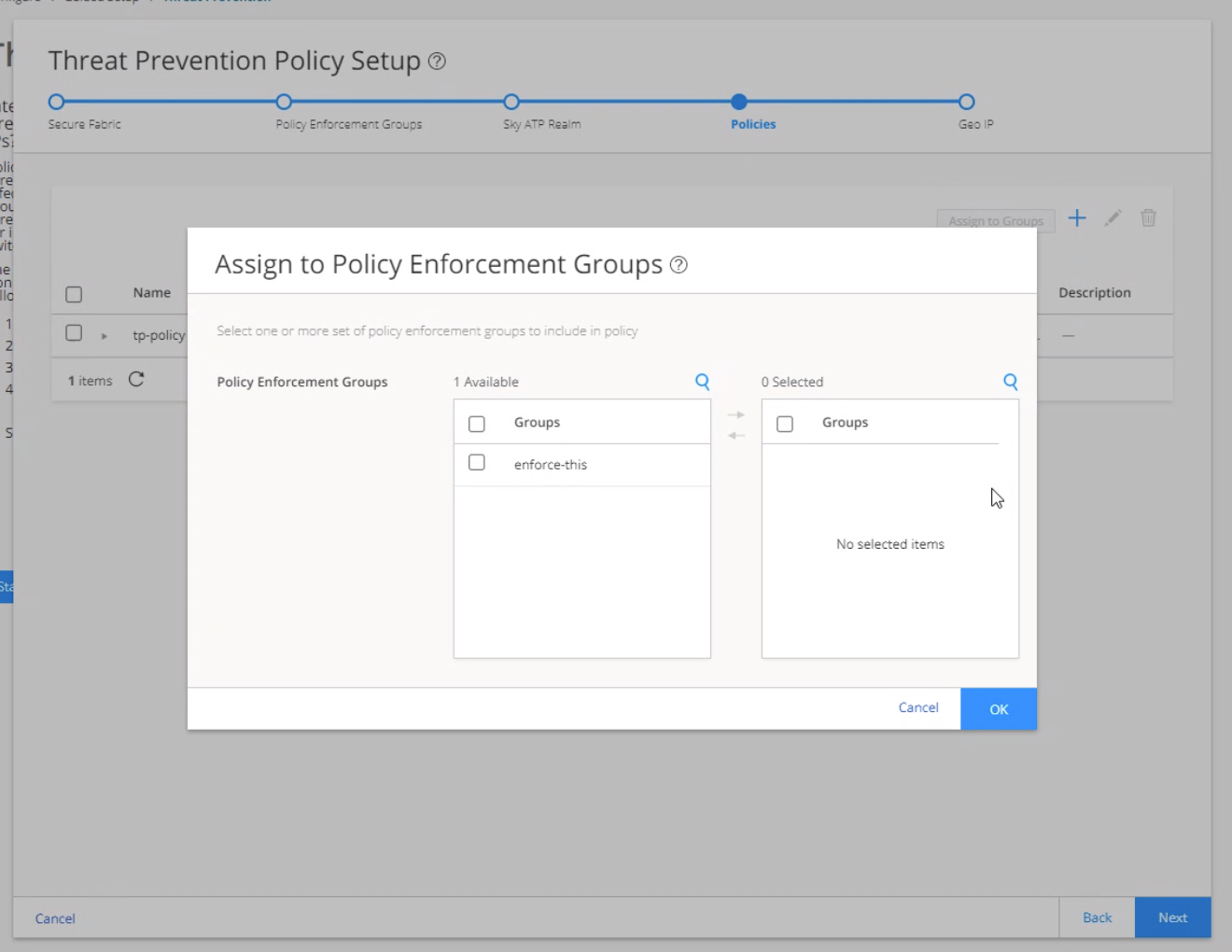This screenshot has width=1232, height=952.
Task: Expand the tp-policy arrow toggle
Action: point(105,334)
